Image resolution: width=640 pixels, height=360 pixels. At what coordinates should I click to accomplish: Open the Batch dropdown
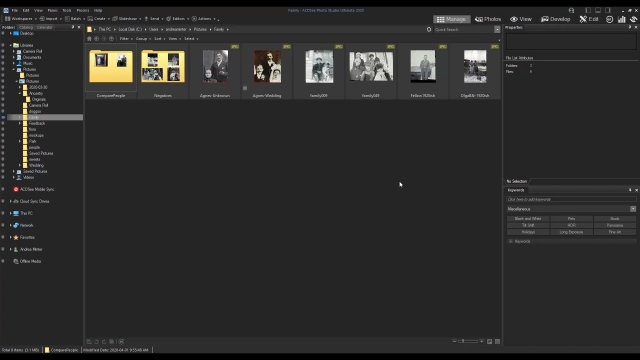tap(75, 19)
